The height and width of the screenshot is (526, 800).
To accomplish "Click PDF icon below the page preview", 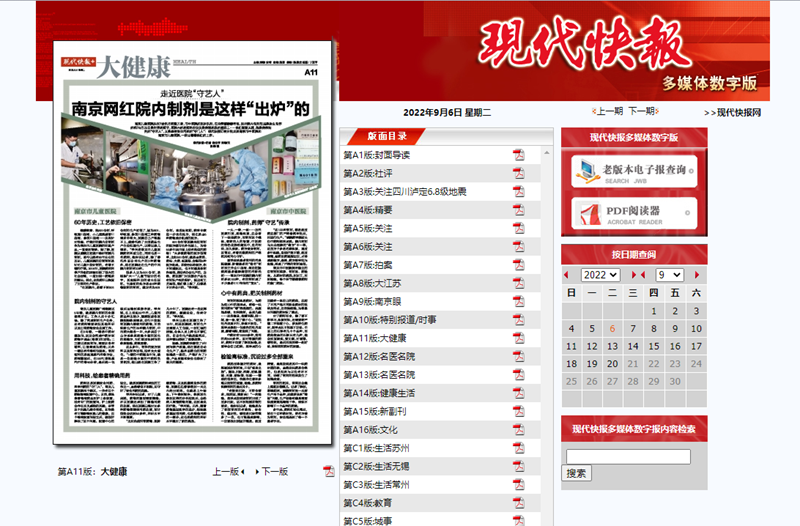I will (329, 471).
